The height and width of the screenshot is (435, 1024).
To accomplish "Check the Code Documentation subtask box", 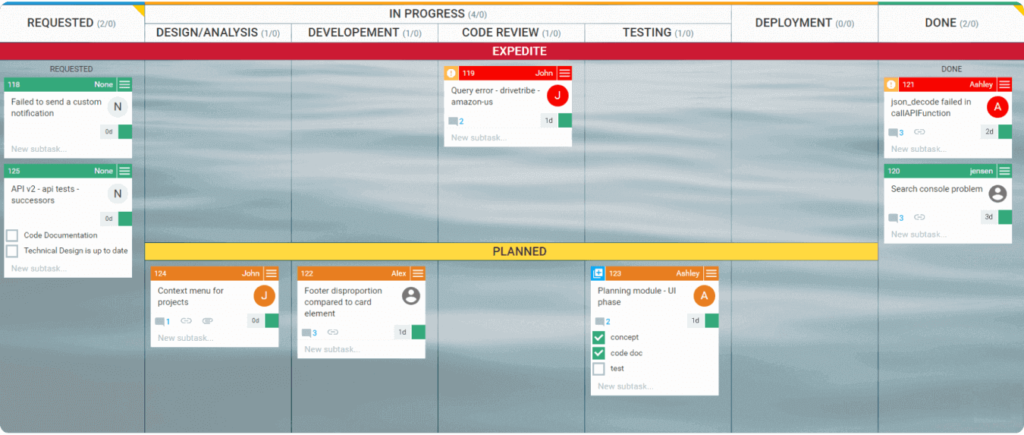I will click(12, 235).
